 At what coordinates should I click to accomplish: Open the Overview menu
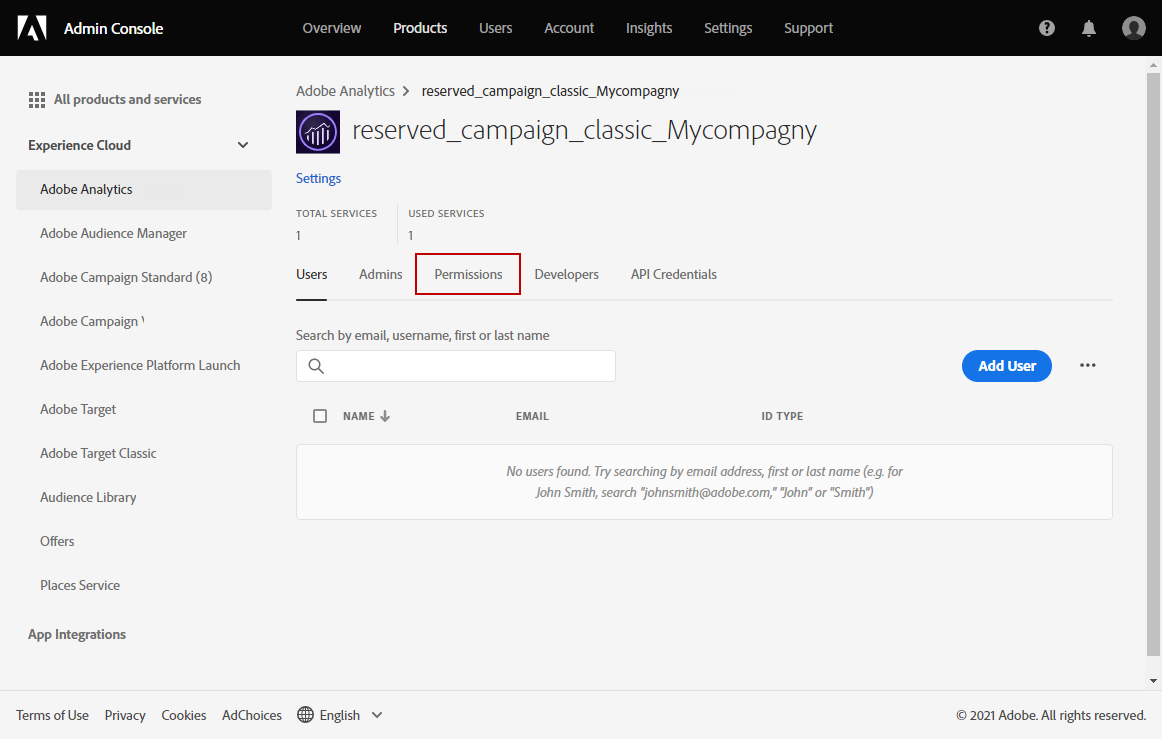[x=331, y=28]
